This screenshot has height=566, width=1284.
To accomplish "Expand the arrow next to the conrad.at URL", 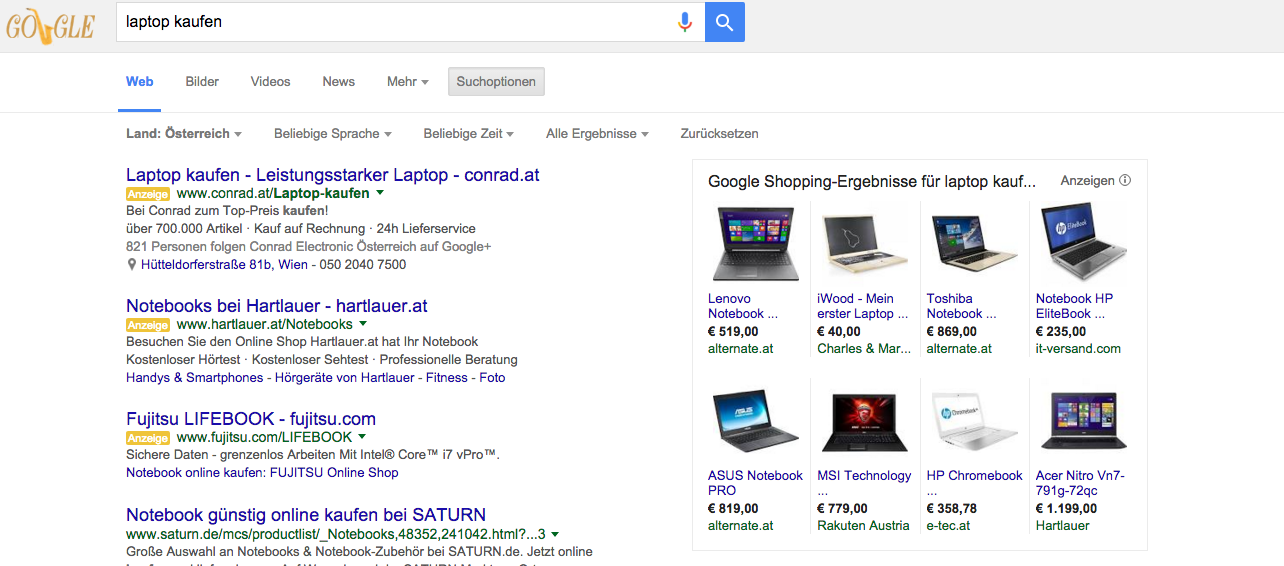I will (x=380, y=193).
